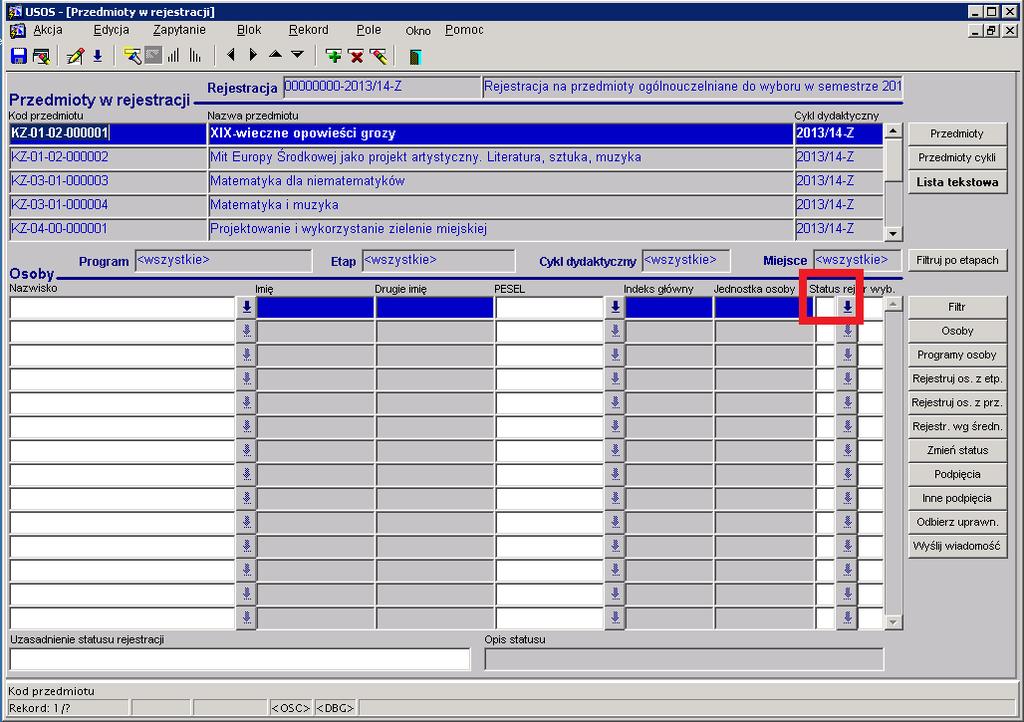The image size is (1024, 722).
Task: Open the Edycja menu
Action: click(111, 30)
